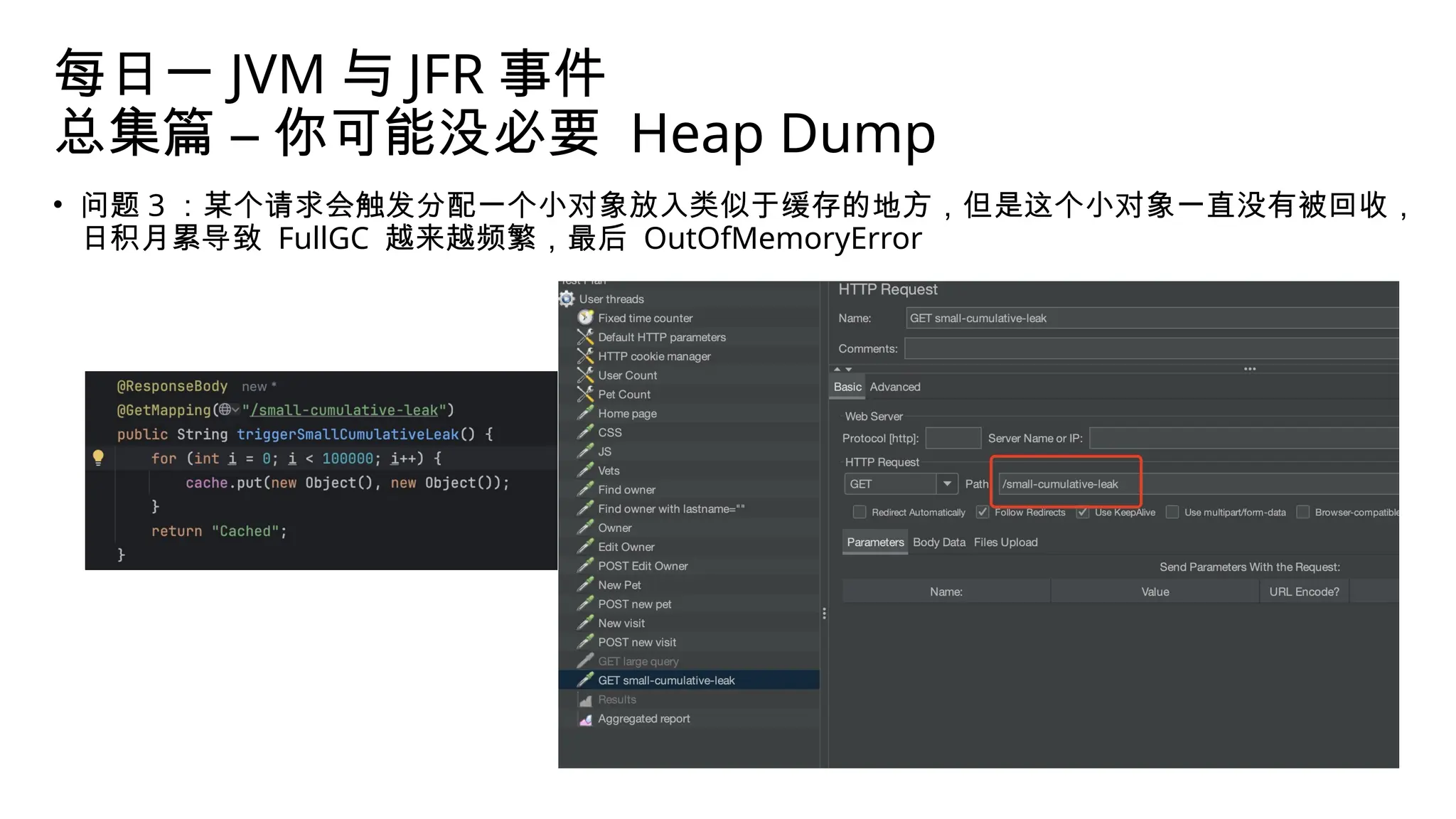Viewport: 1456px width, 819px height.
Task: Uncheck Follow Redirects checkbox
Action: [x=983, y=512]
